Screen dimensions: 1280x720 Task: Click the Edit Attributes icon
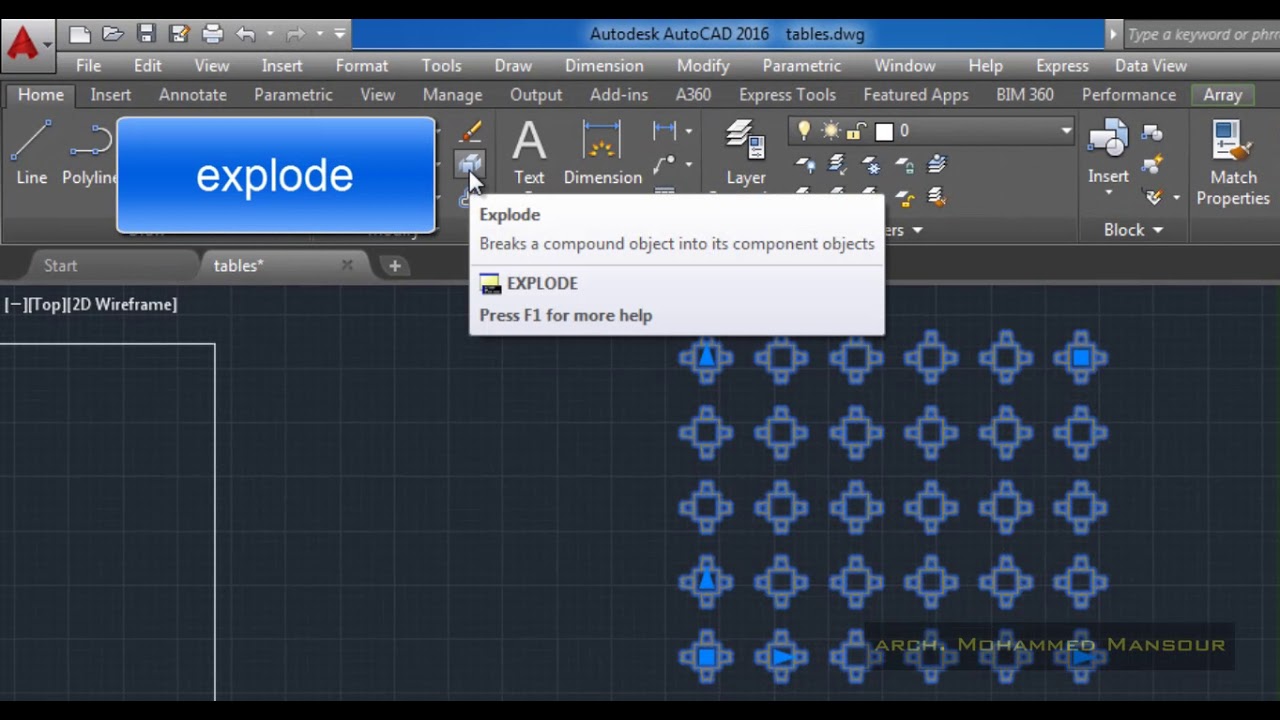pos(1154,197)
